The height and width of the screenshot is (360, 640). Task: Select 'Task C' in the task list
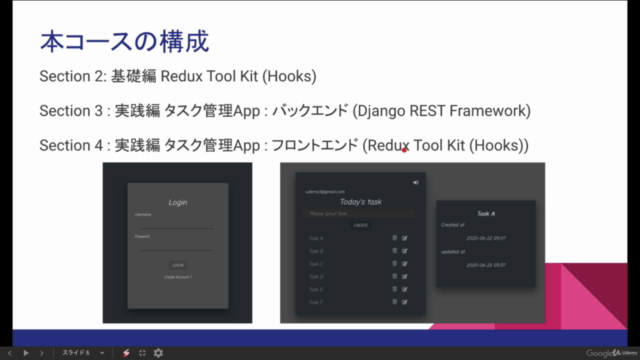(316, 264)
